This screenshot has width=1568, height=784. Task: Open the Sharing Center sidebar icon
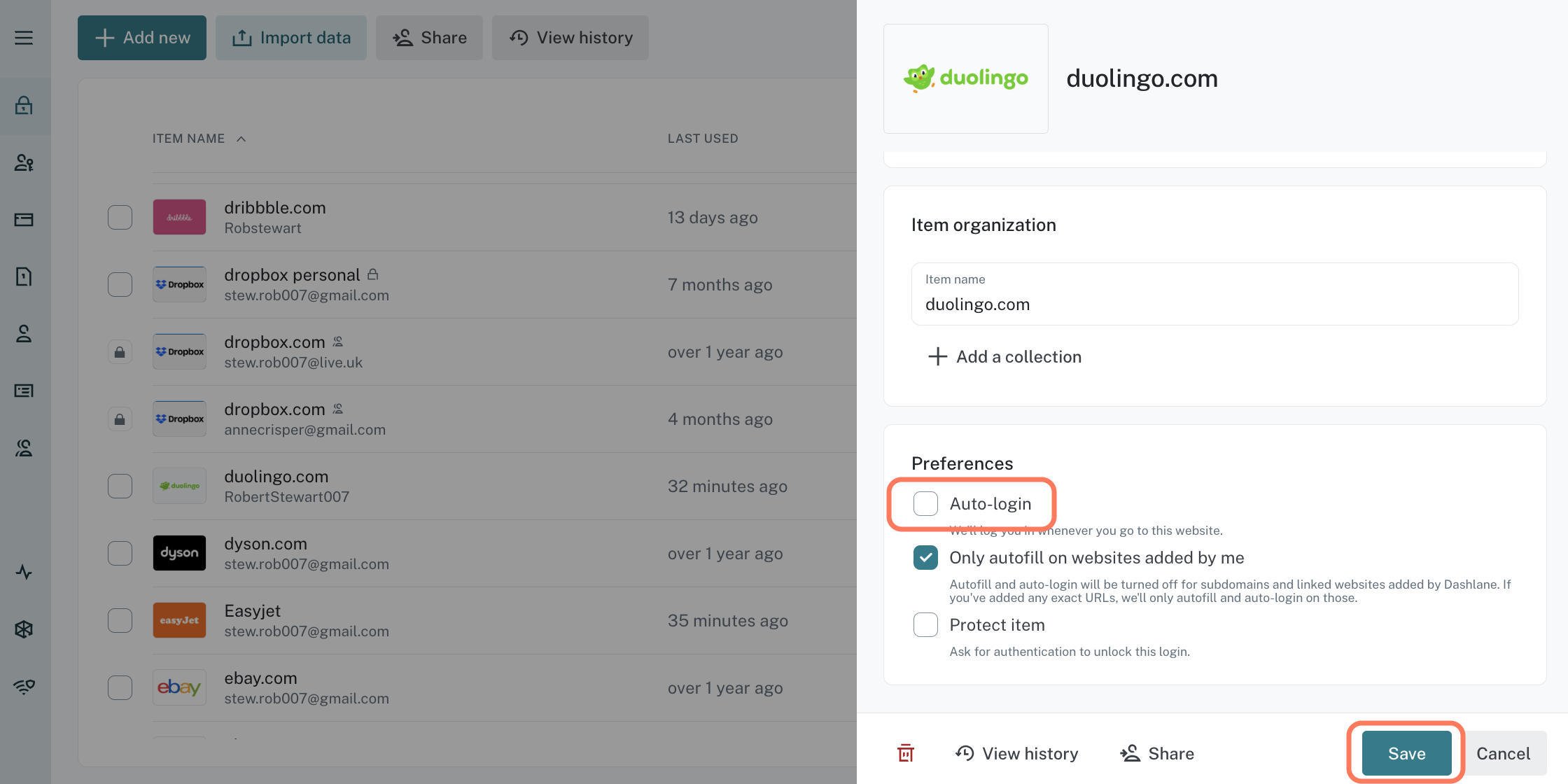pos(25,448)
